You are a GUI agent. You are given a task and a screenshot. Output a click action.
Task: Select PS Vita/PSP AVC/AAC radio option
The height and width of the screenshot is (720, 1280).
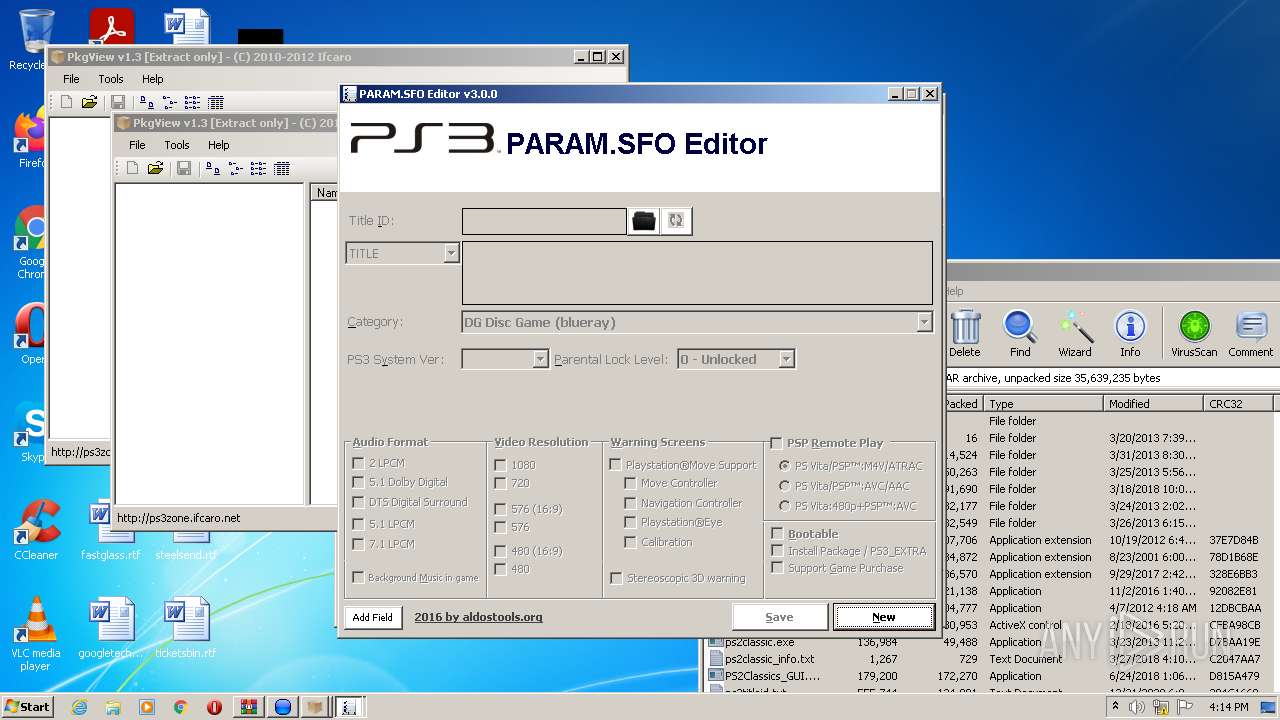pyautogui.click(x=784, y=486)
